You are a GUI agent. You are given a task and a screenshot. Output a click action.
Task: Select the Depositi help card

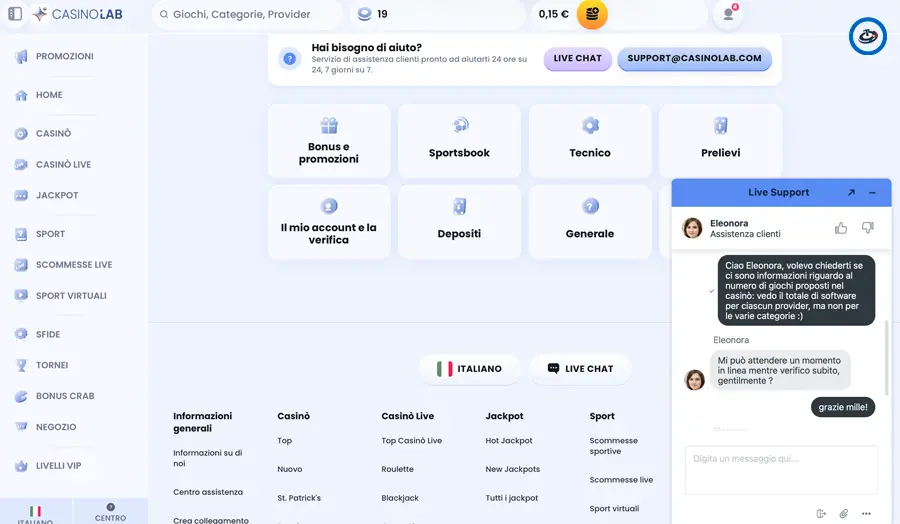pyautogui.click(x=459, y=222)
